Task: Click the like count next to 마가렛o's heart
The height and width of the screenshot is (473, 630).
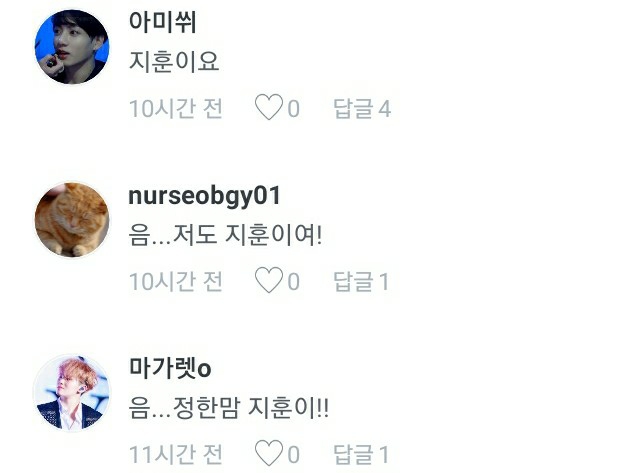Action: 293,455
